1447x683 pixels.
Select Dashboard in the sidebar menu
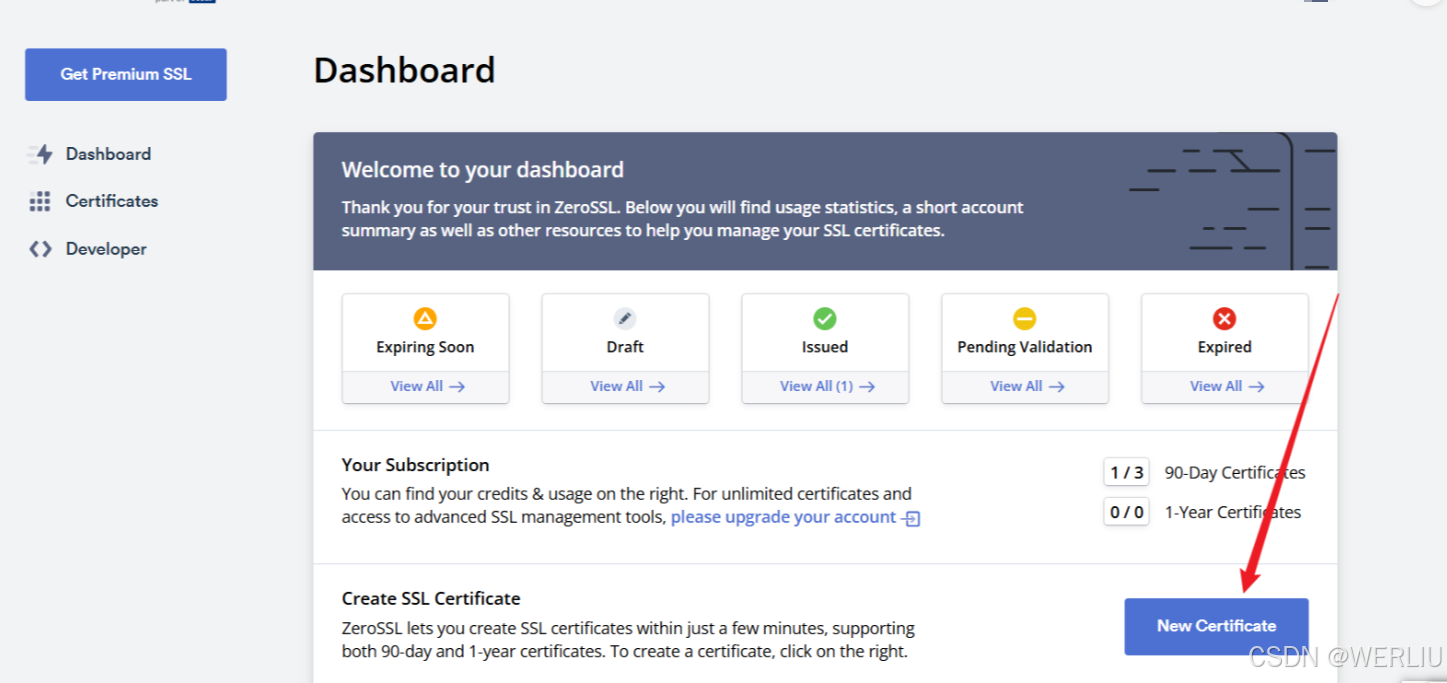(x=108, y=154)
